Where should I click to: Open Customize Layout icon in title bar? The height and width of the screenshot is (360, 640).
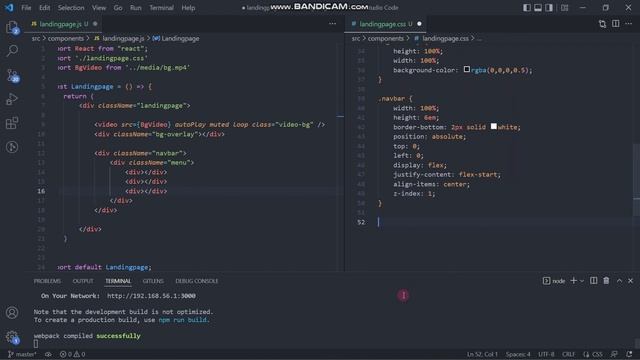564,7
